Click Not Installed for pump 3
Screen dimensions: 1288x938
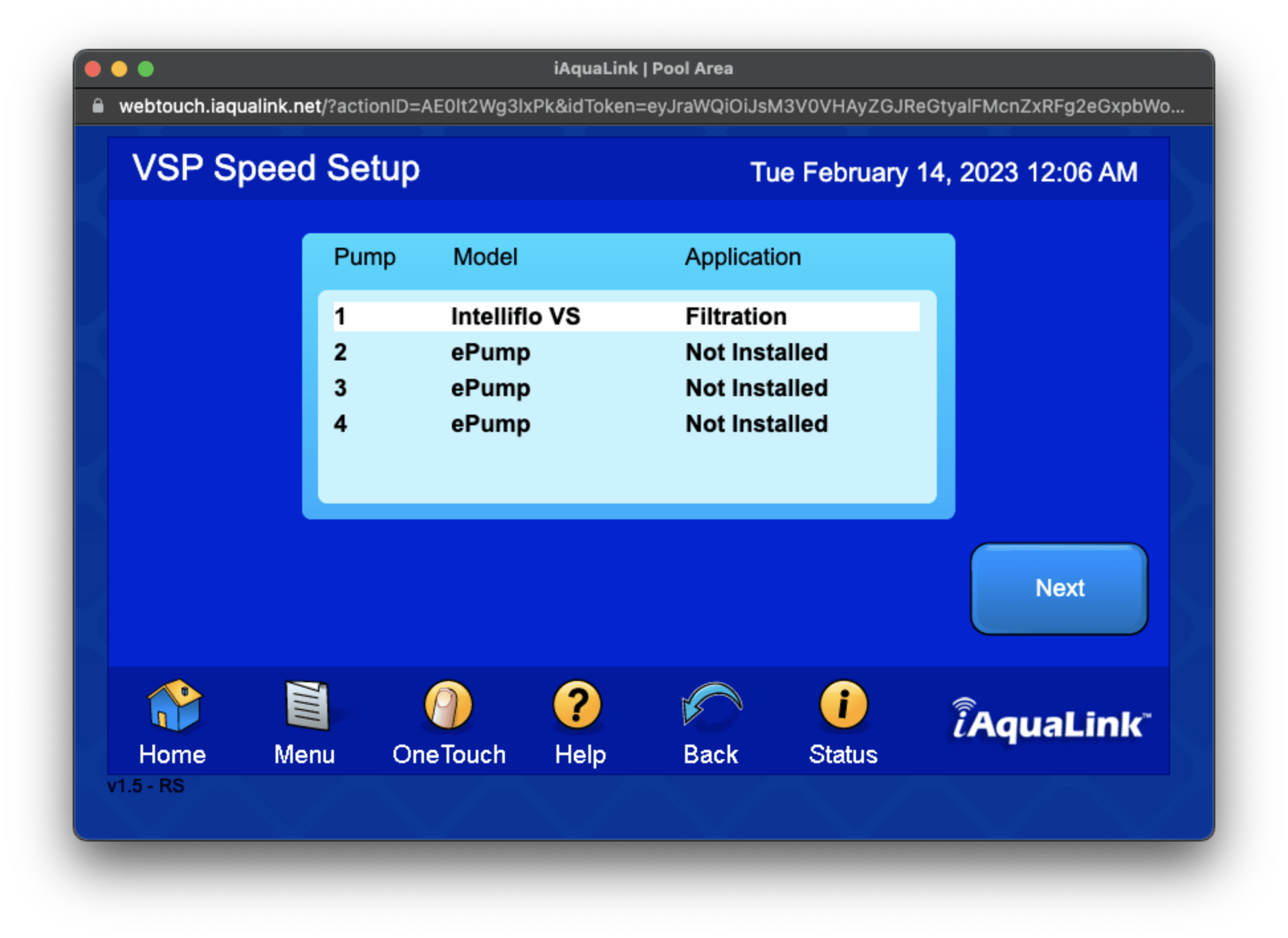(757, 388)
